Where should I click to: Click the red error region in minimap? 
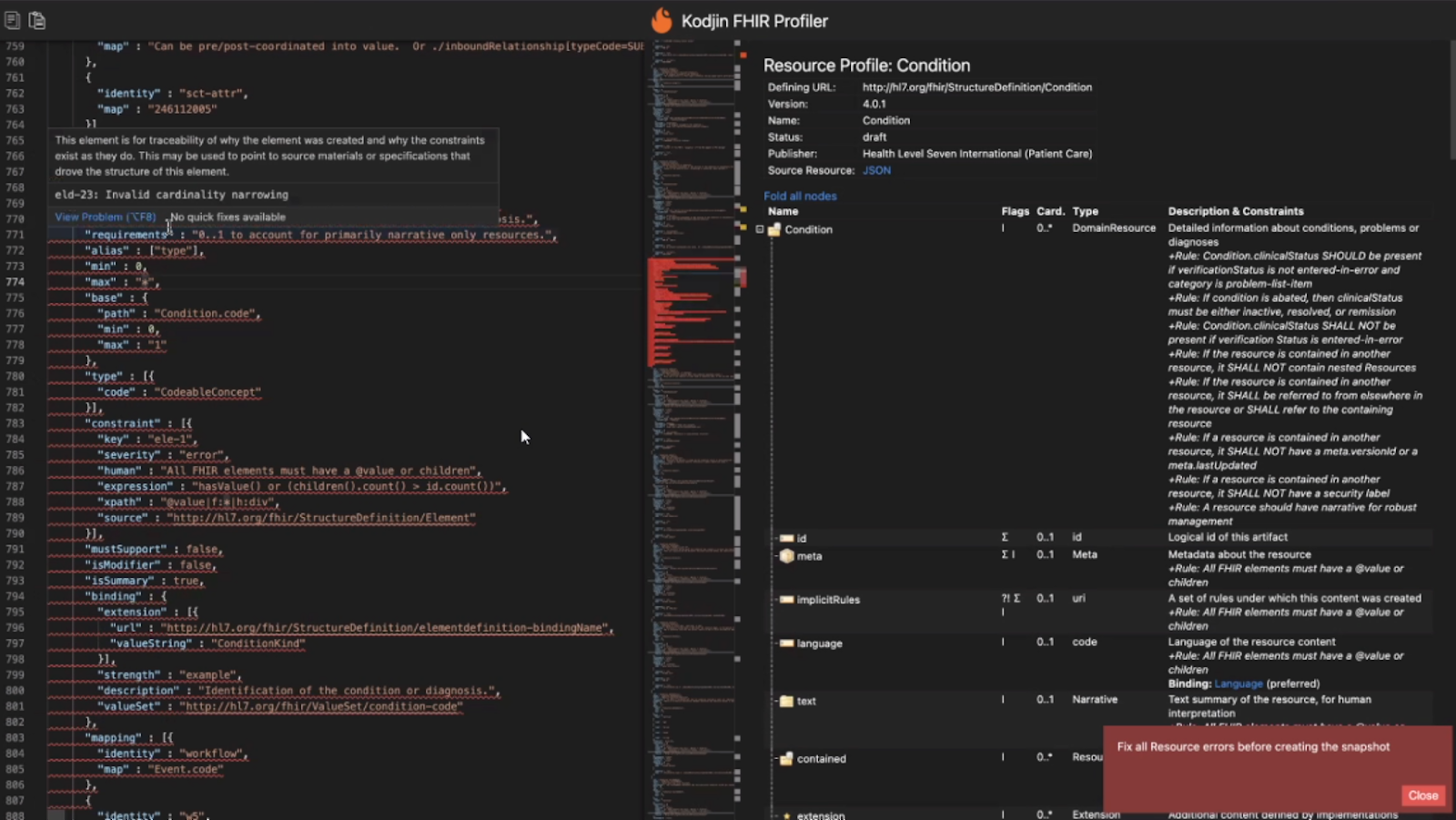coord(692,311)
